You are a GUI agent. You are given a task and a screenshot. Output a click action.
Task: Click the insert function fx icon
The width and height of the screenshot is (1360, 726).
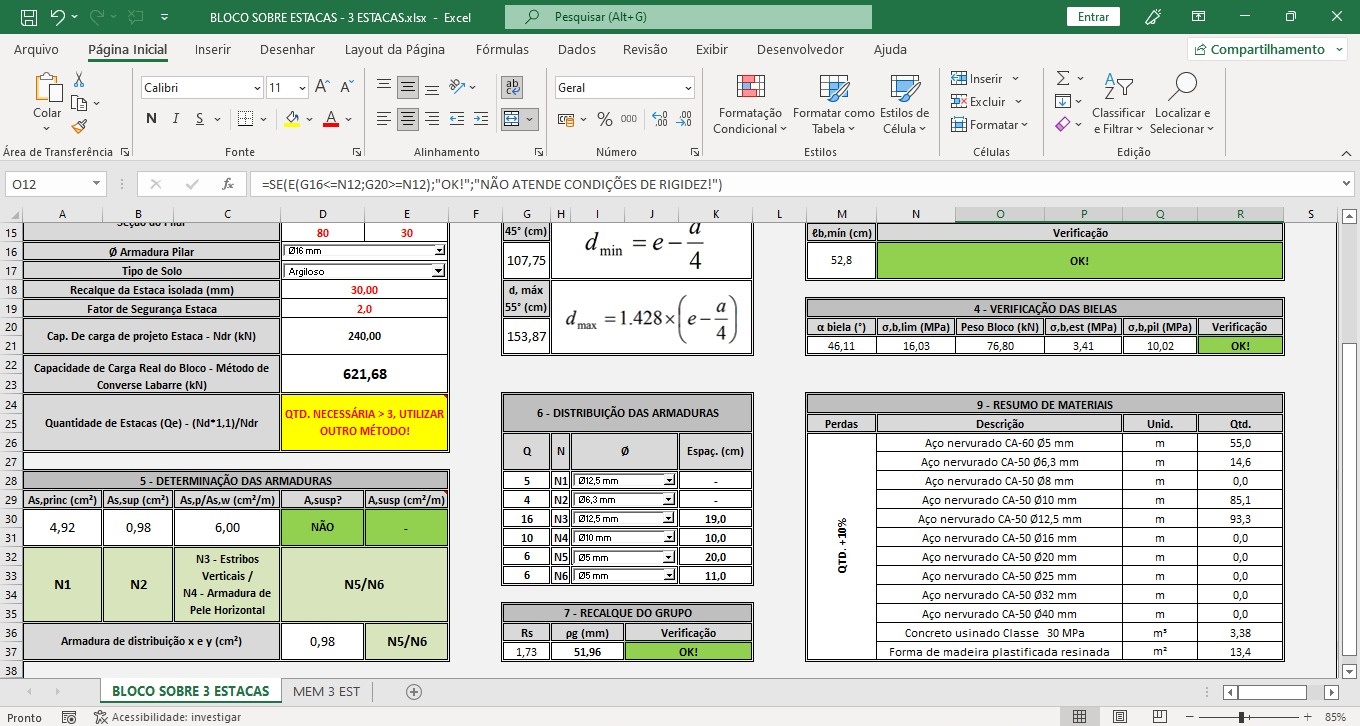[x=228, y=184]
